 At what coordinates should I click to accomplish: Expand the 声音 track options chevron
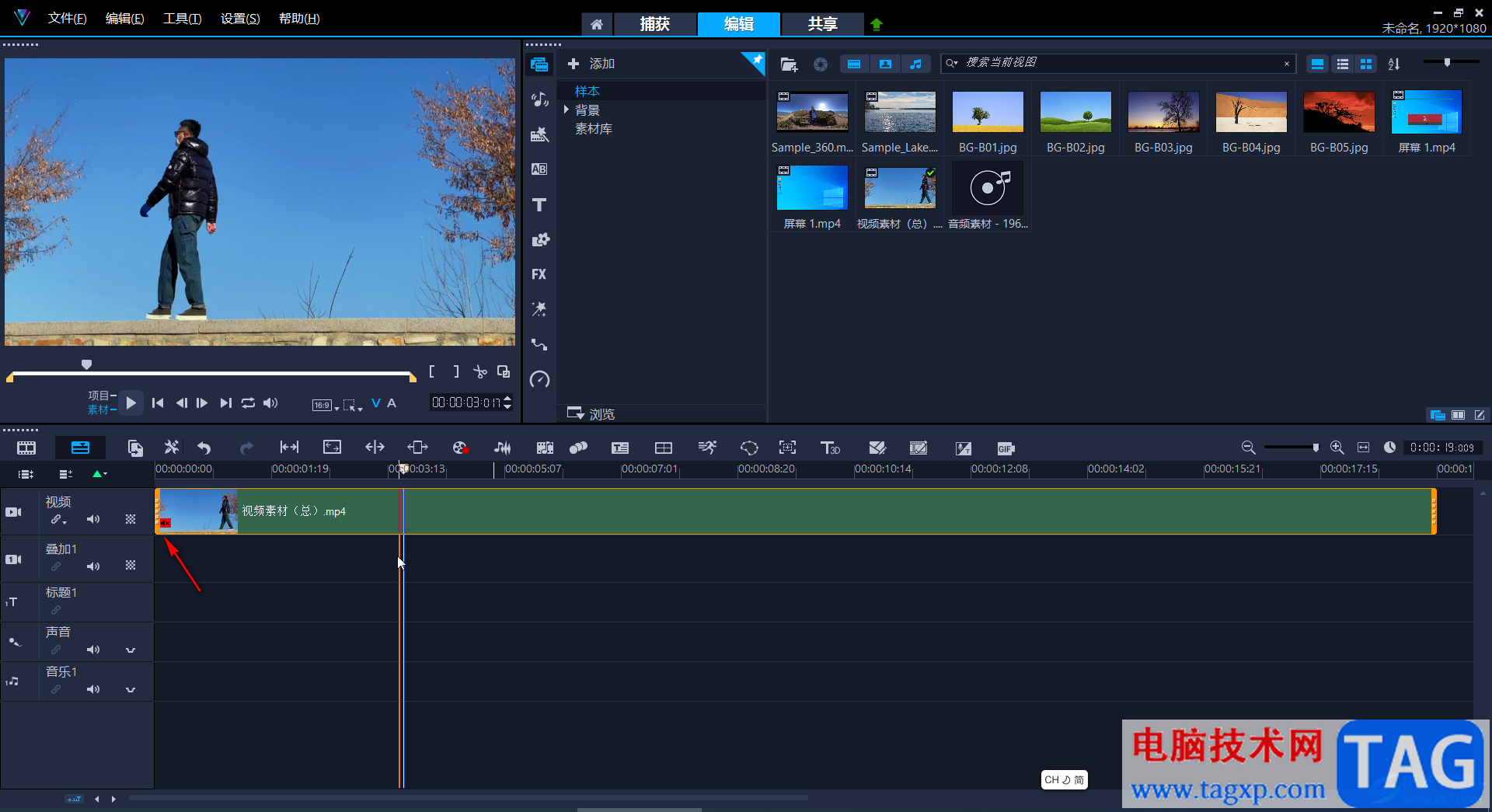pos(131,650)
